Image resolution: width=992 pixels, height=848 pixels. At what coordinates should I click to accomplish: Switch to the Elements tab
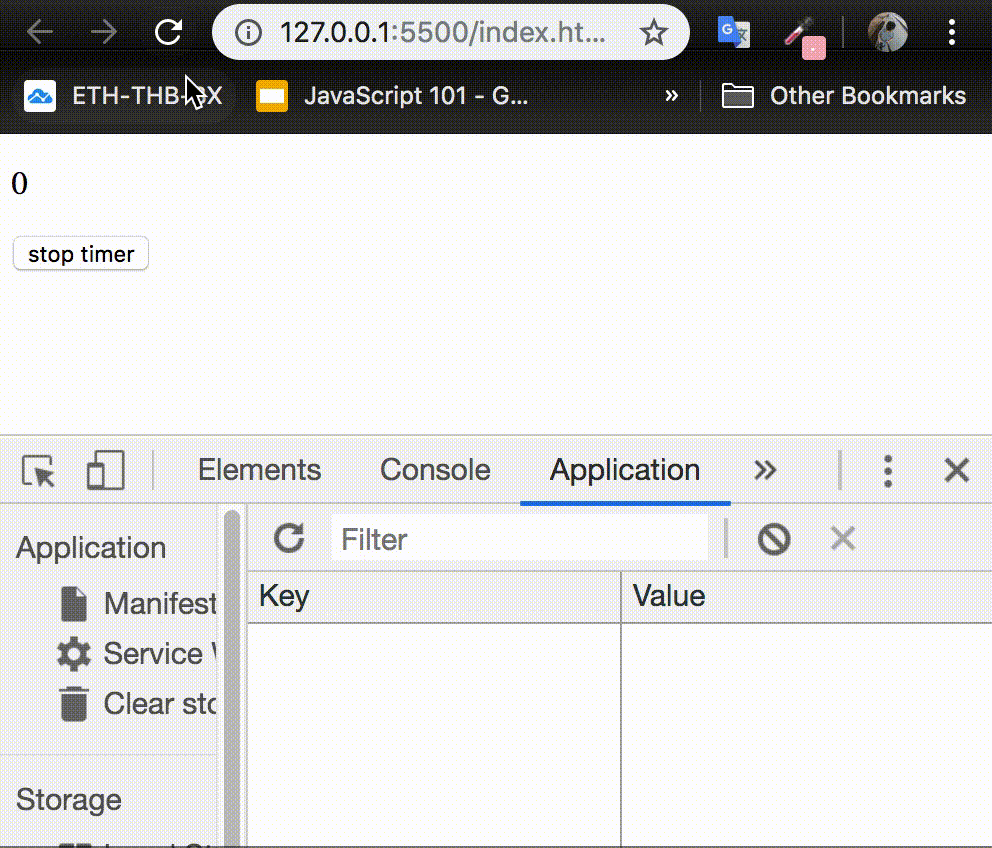[x=259, y=470]
